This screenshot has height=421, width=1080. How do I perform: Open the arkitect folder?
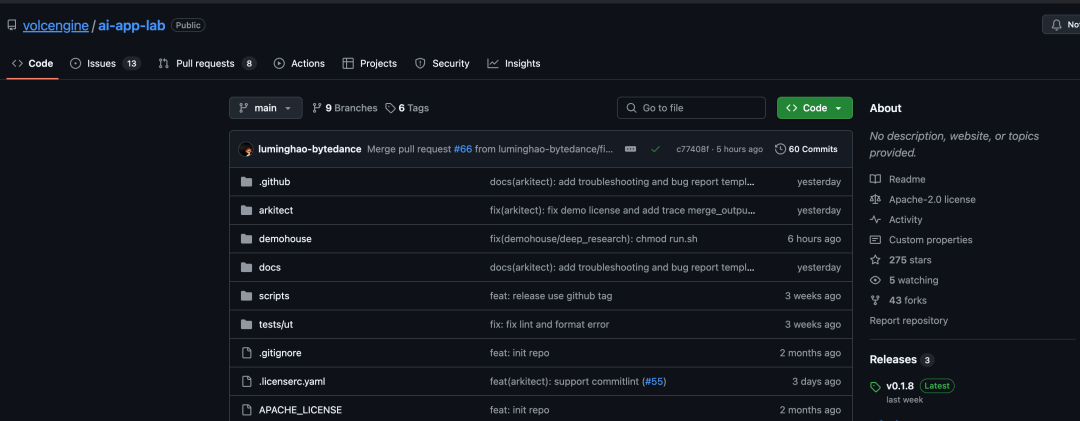pos(276,210)
